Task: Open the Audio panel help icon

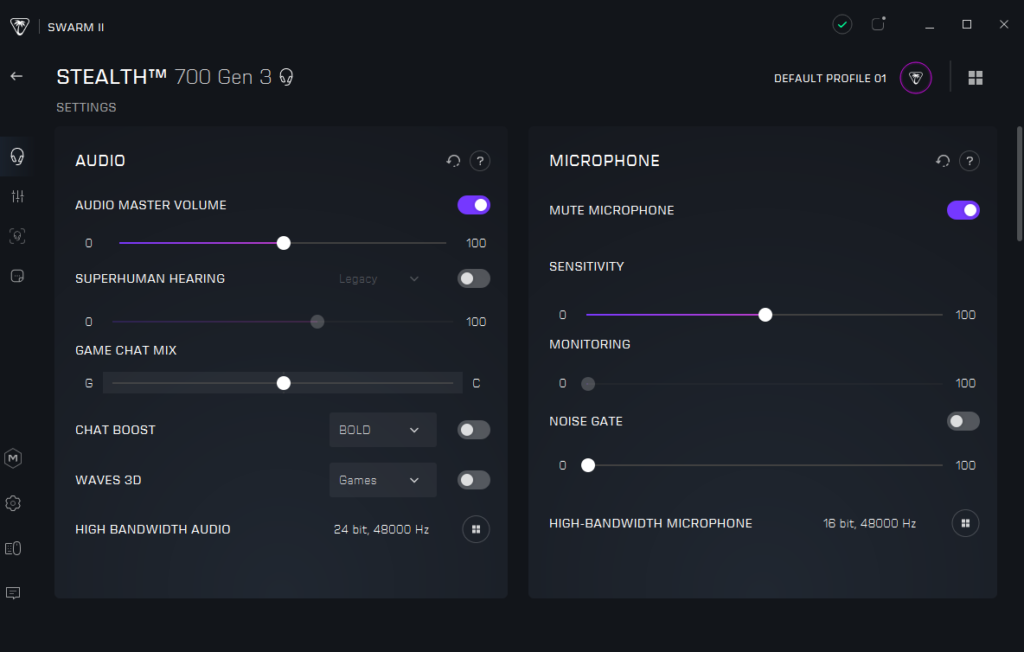Action: [480, 161]
